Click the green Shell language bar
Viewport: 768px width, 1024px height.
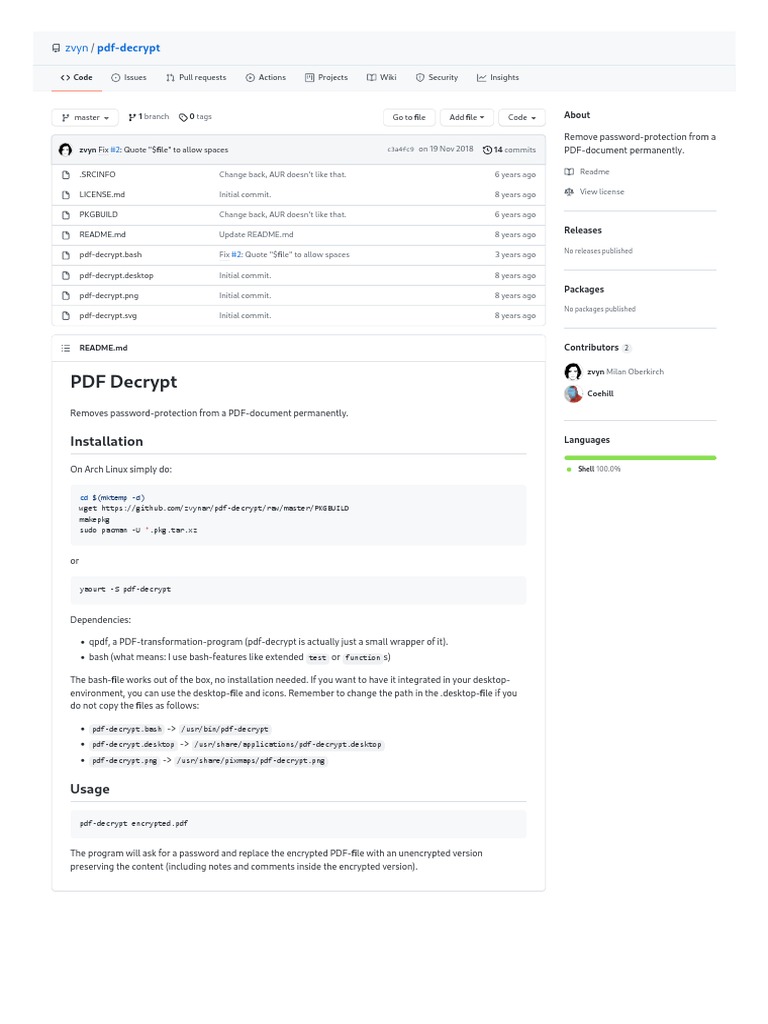click(640, 457)
